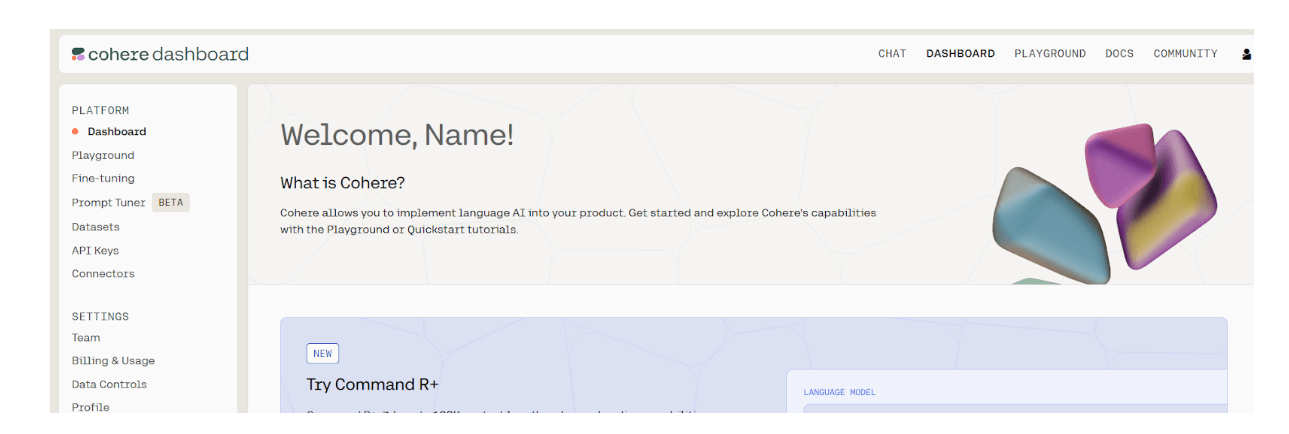Open Data Controls settings
The image size is (1289, 434).
(x=109, y=385)
